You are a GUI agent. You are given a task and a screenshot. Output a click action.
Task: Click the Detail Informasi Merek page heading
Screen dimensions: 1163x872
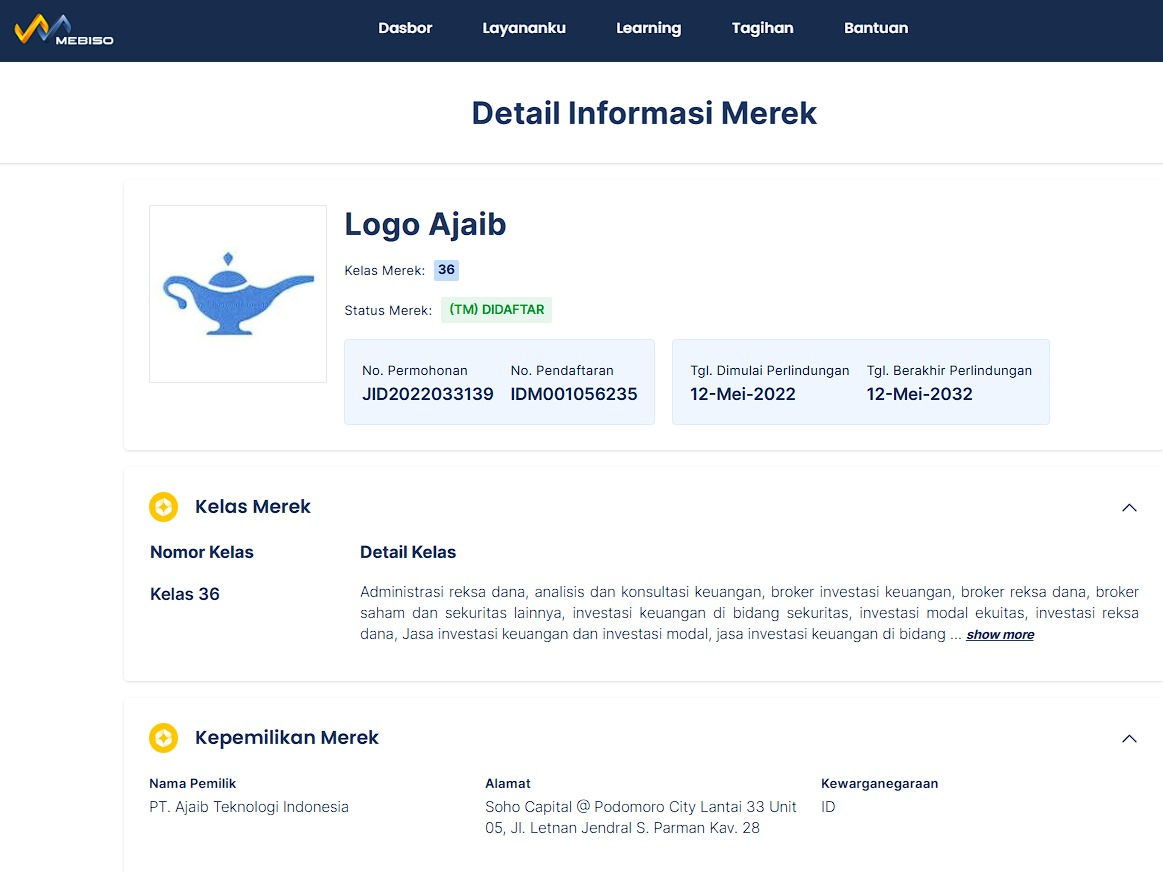(644, 113)
